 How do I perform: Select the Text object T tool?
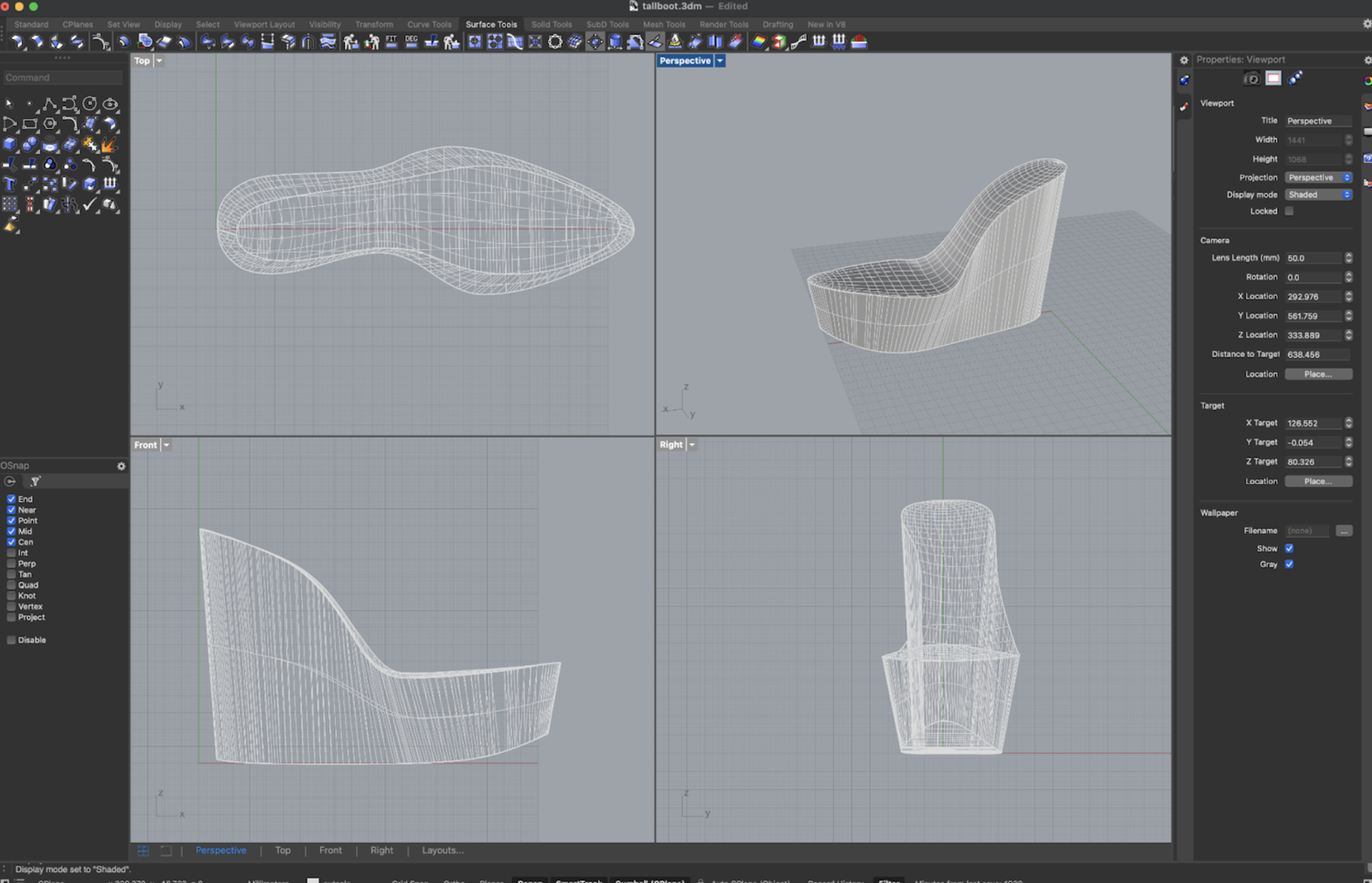tap(9, 184)
